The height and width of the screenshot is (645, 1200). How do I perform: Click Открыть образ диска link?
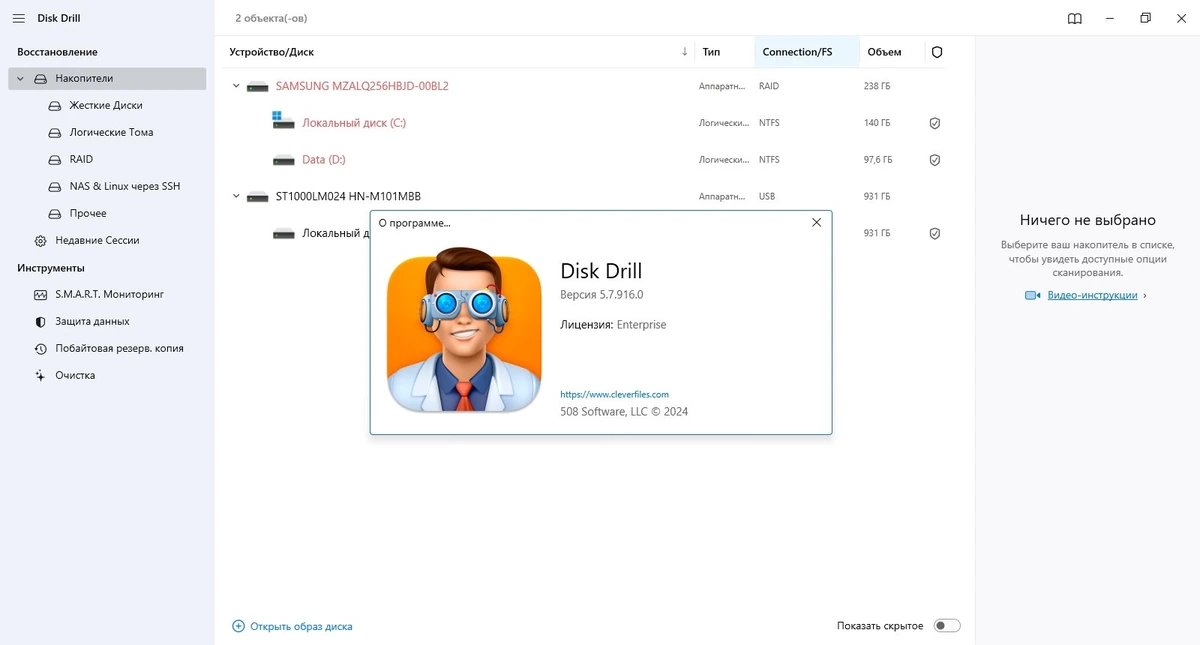tap(301, 627)
